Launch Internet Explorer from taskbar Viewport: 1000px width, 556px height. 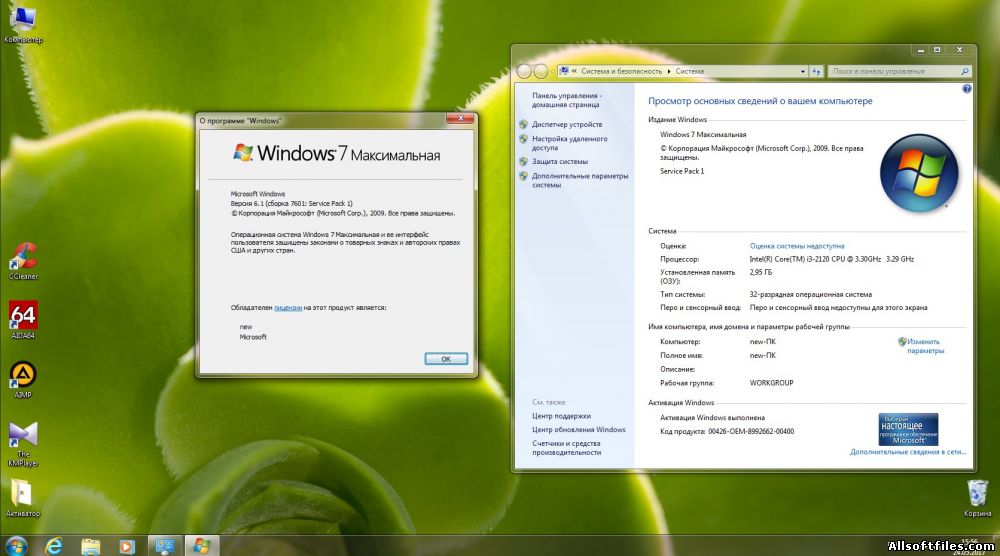click(54, 546)
